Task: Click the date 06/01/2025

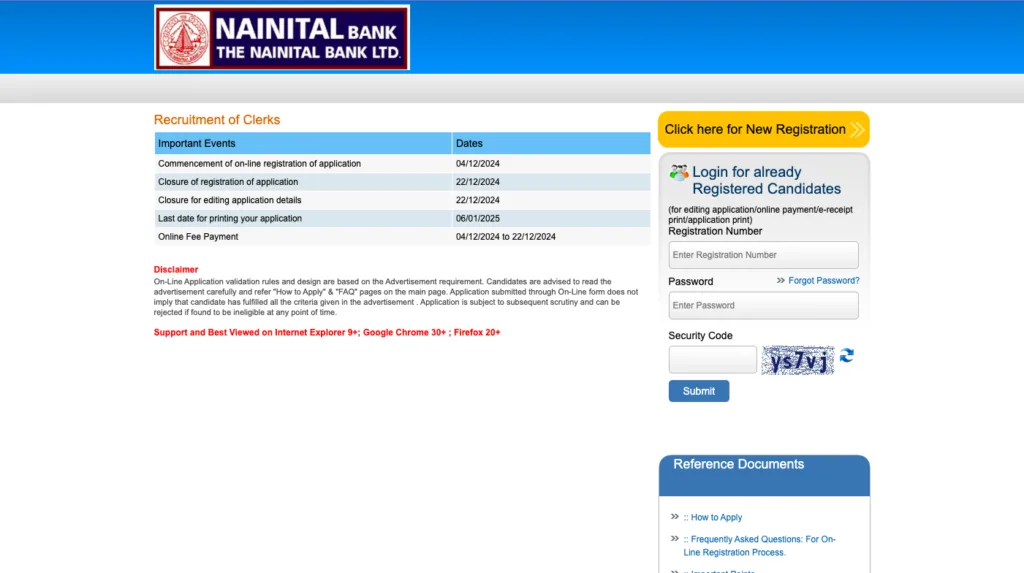Action: tap(477, 218)
